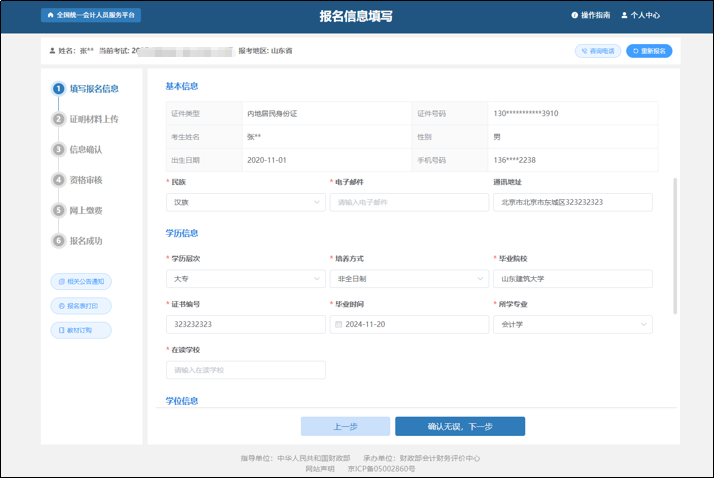Expand the 学历层次 dropdown showing 大专
The image size is (715, 479).
tap(245, 279)
